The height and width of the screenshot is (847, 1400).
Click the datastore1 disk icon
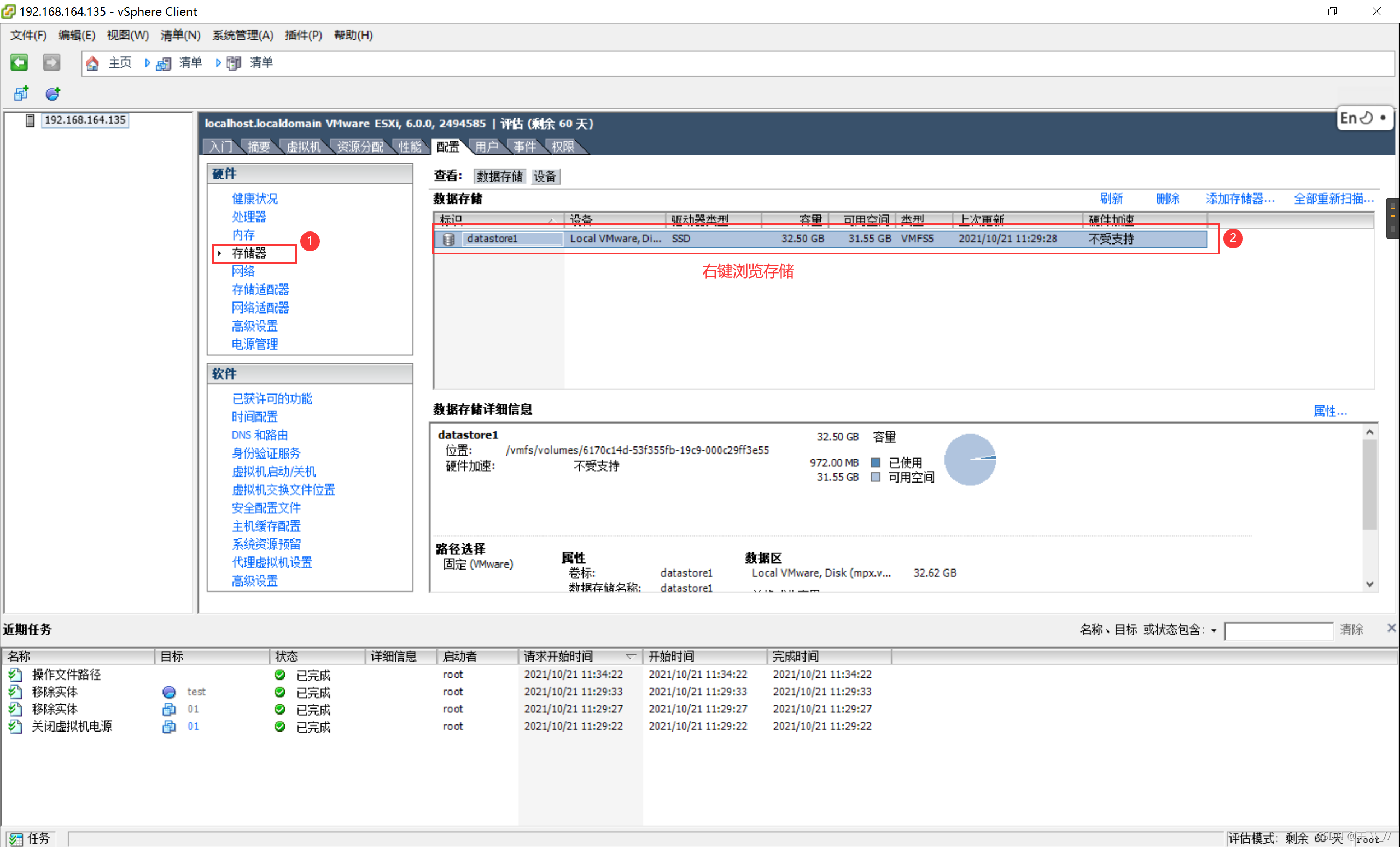pyautogui.click(x=449, y=239)
